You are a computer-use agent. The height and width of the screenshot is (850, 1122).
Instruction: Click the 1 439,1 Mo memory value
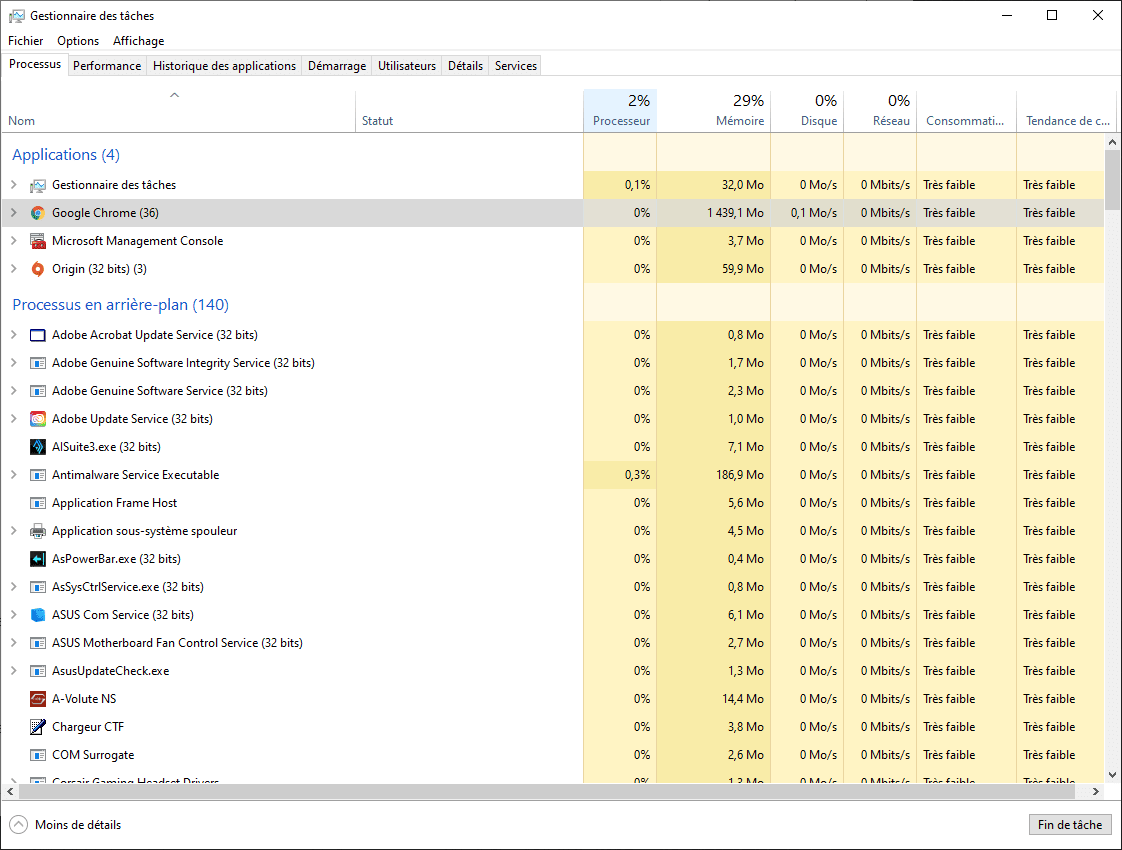735,212
